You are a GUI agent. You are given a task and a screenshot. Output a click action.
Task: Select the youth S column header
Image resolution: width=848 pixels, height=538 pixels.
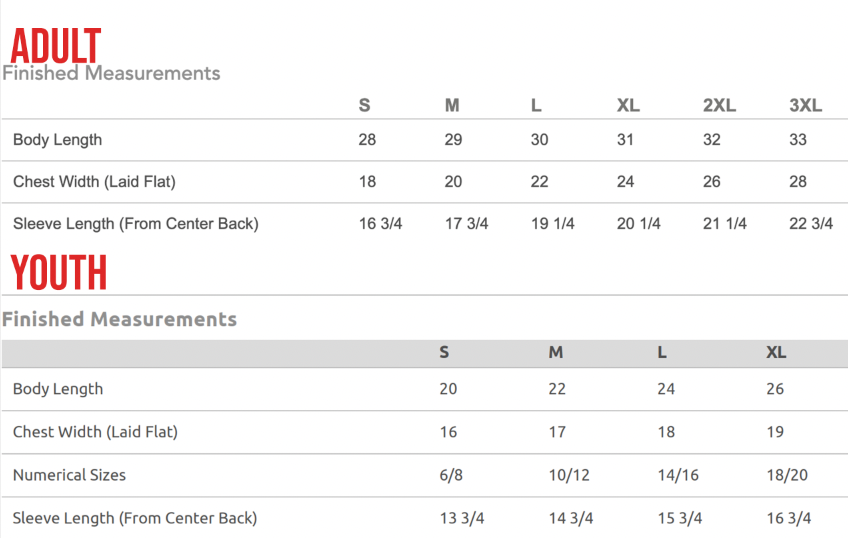(x=444, y=353)
